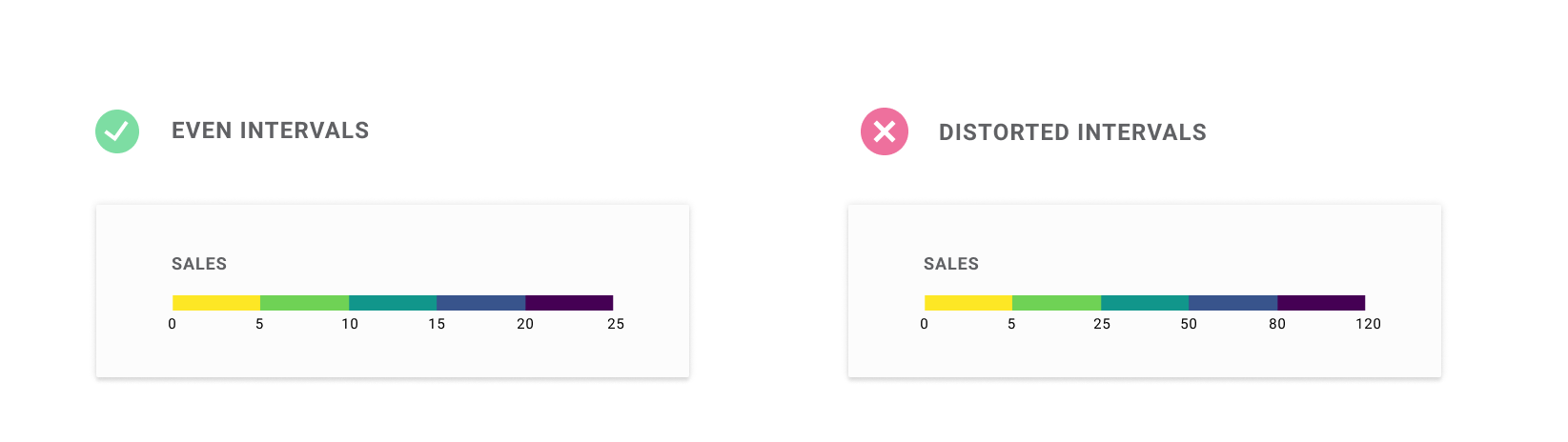1568x442 pixels.
Task: Click the green checkmark icon
Action: tap(117, 131)
